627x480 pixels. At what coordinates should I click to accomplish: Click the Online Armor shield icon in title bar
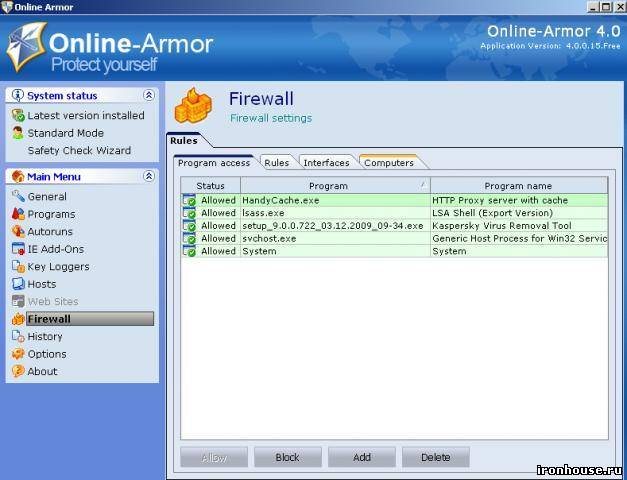[7, 7]
